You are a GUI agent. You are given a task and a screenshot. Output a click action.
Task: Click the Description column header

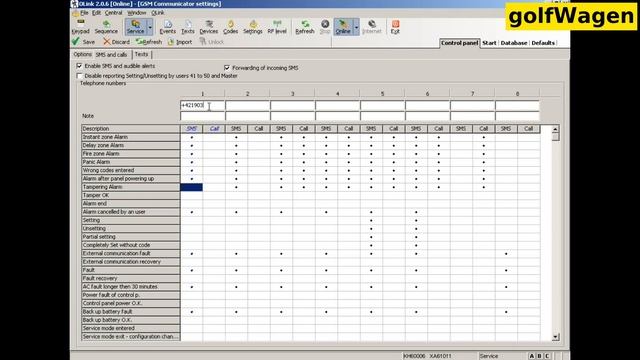point(131,129)
